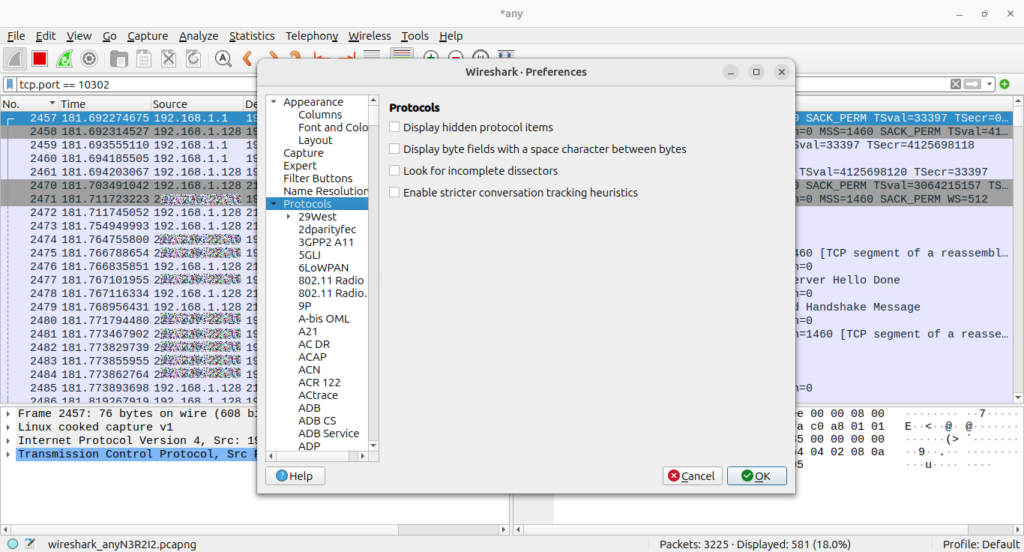The image size is (1024, 552).
Task: Expand Linux cooked capture v1 details
Action: (8, 427)
